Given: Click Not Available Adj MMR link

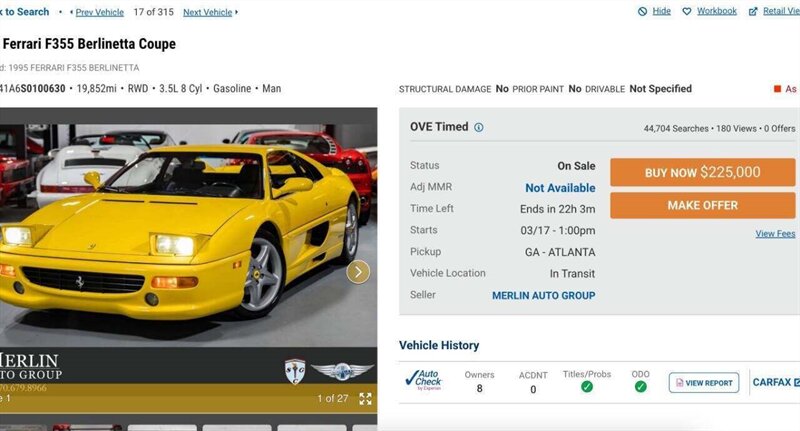Looking at the screenshot, I should click(x=560, y=188).
